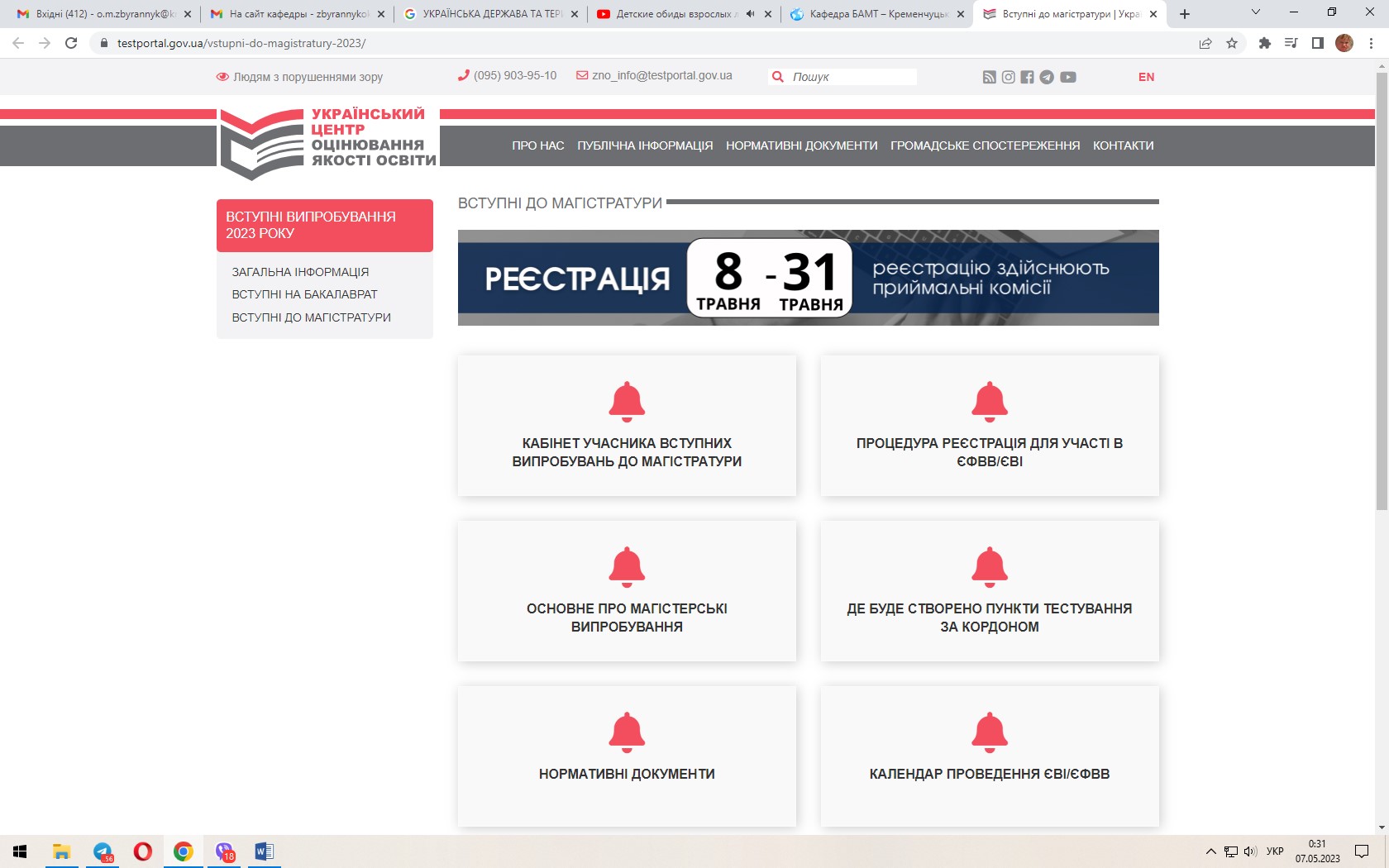Screen dimensions: 1389x868
Task: Open the media controls icon in toolbar
Action: click(1291, 43)
